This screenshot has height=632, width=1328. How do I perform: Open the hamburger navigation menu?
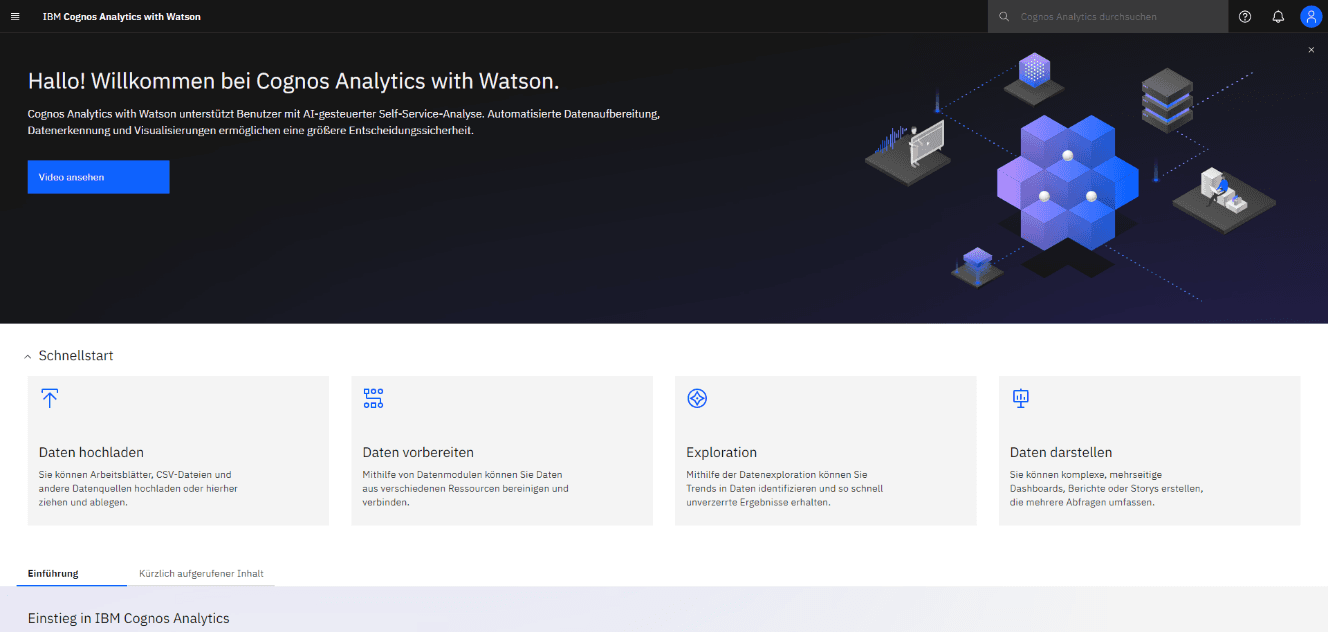[x=15, y=17]
